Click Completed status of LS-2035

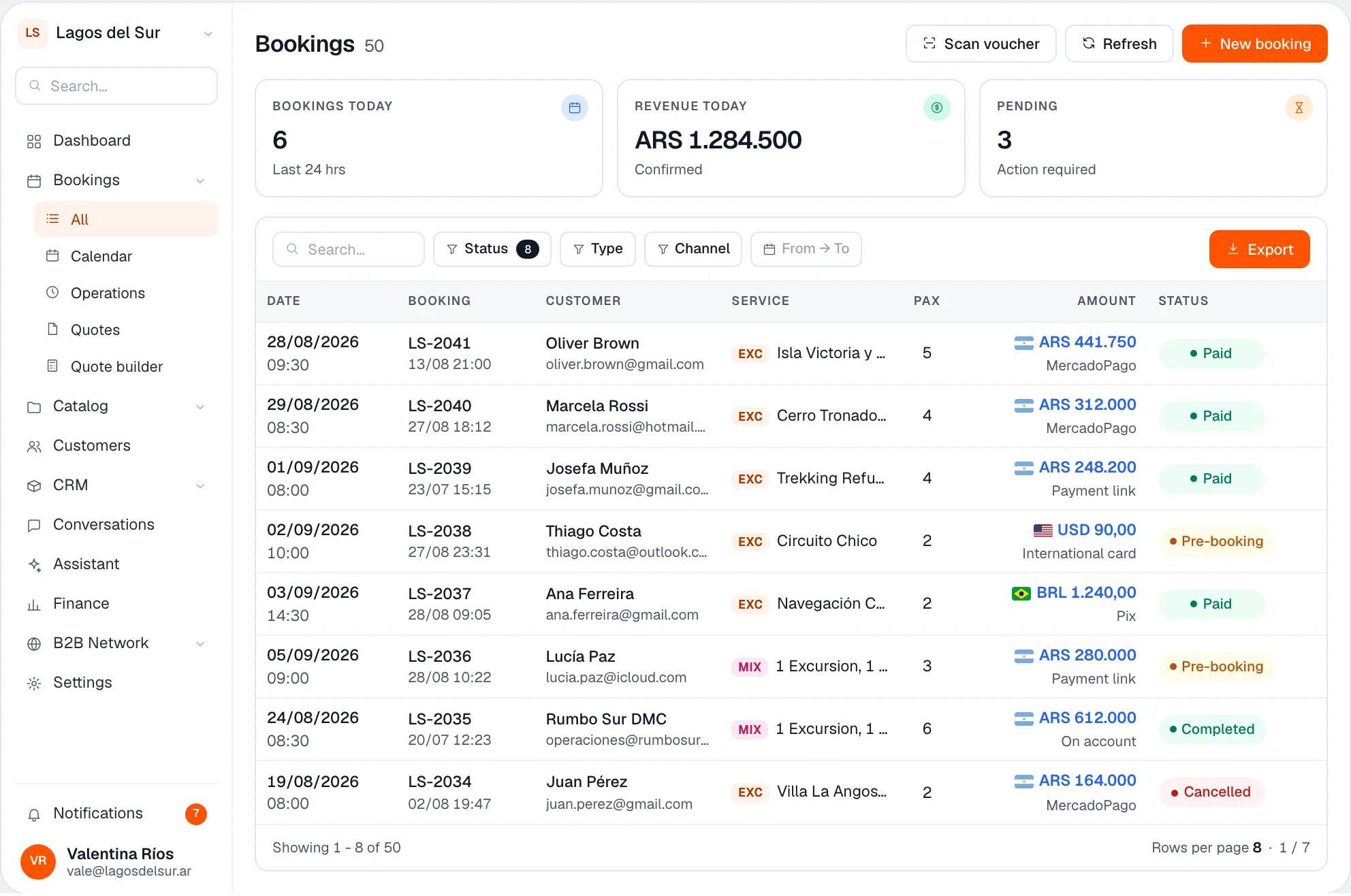tap(1212, 729)
